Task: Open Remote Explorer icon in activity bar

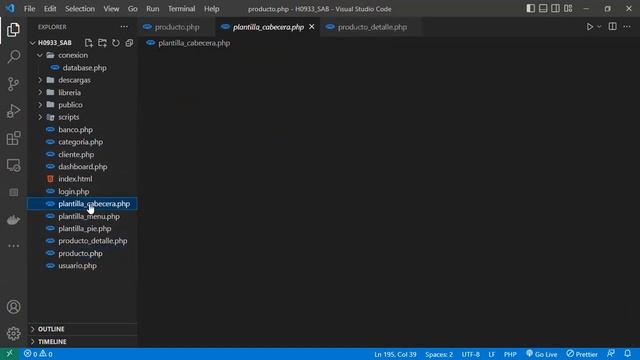Action: click(x=13, y=165)
